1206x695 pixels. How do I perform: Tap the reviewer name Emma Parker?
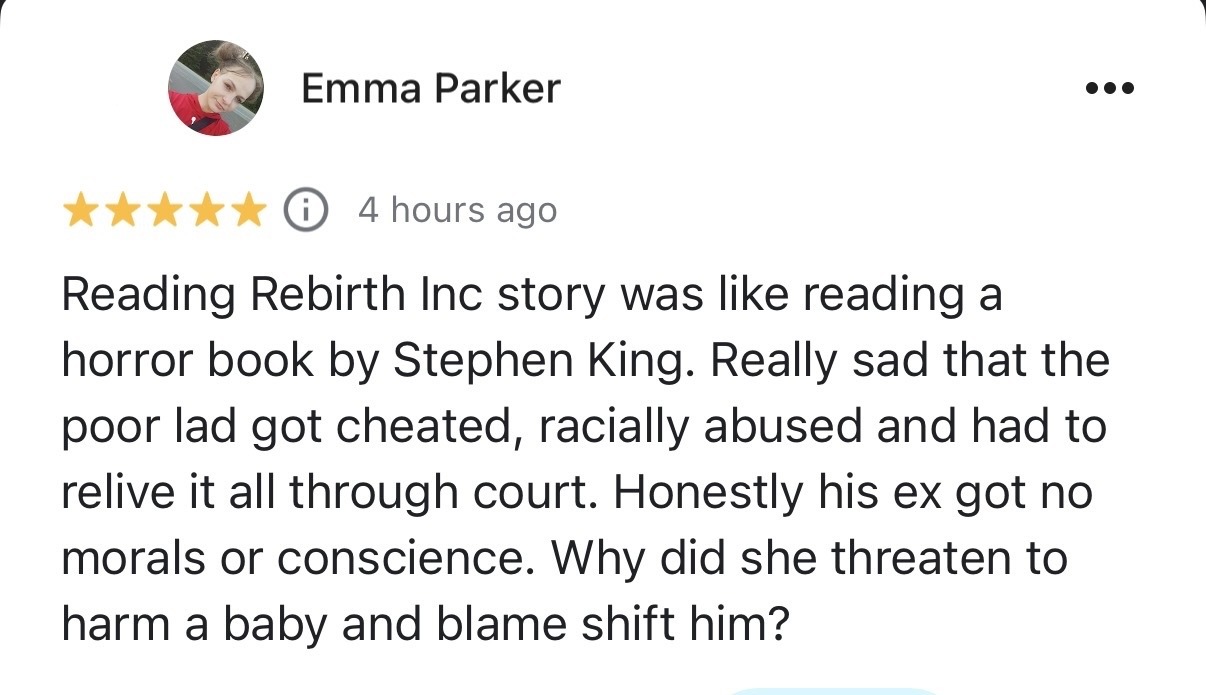coord(430,89)
